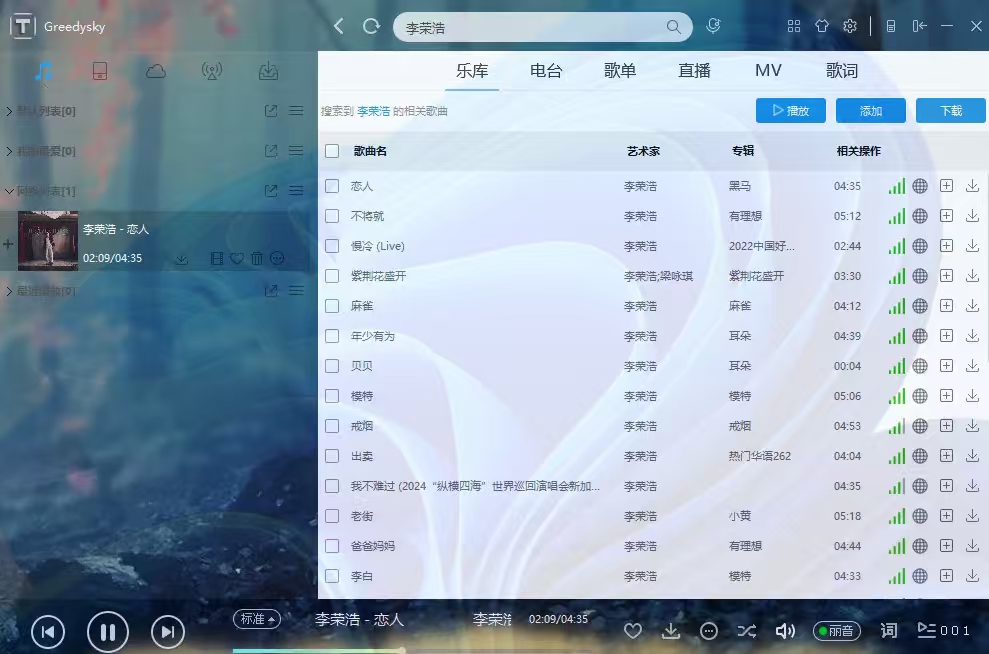989x654 pixels.
Task: Expand the bottom list below the playing song
Action: coord(9,291)
